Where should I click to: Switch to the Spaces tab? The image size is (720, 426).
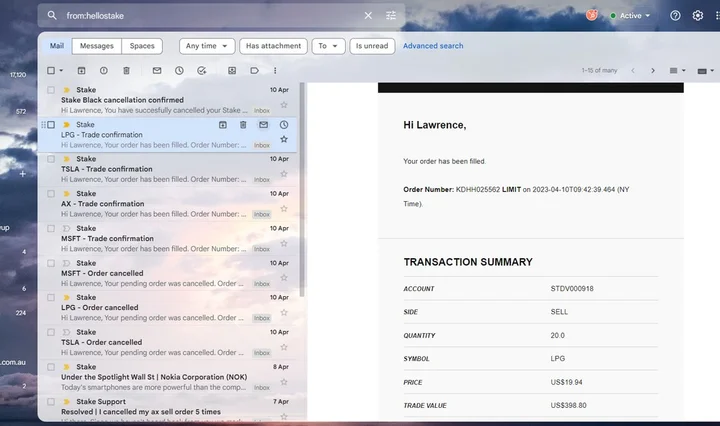pos(142,46)
